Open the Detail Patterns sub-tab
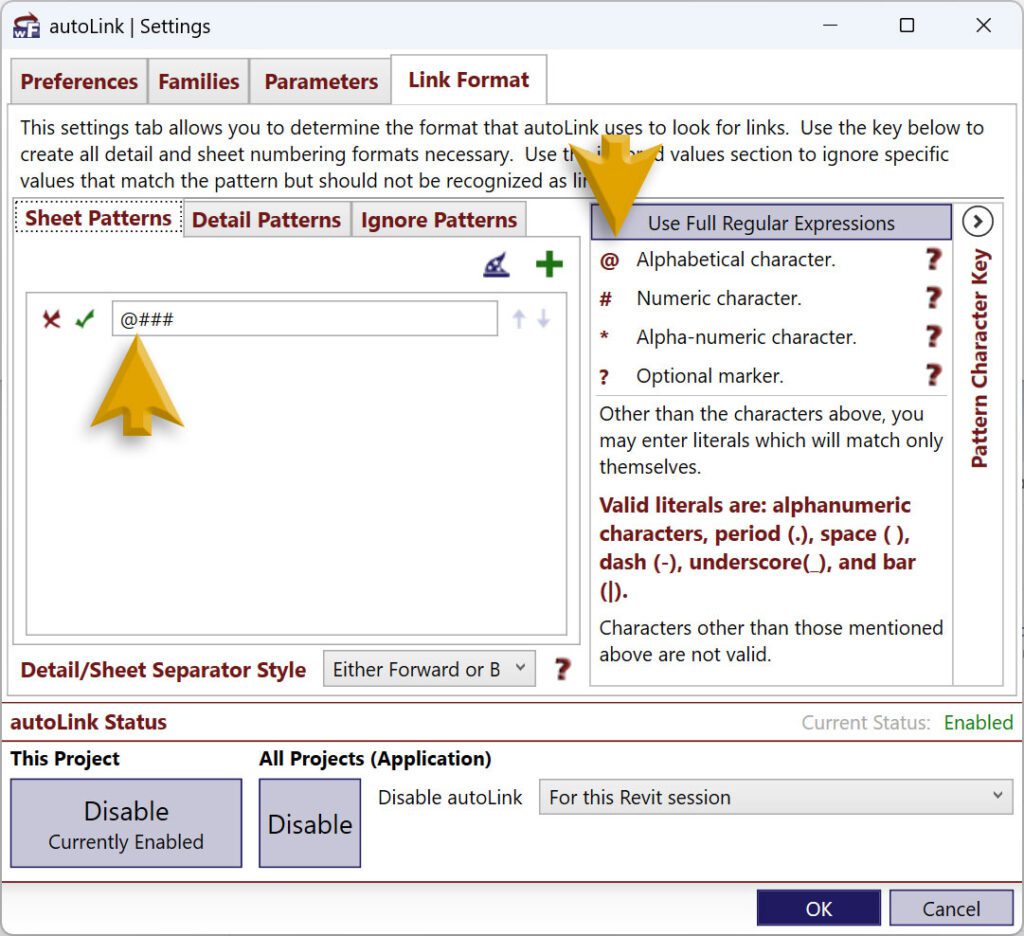The height and width of the screenshot is (936, 1024). [266, 219]
